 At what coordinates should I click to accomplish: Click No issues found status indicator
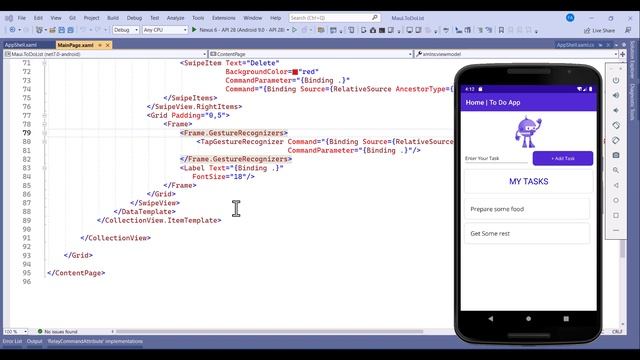[57, 331]
